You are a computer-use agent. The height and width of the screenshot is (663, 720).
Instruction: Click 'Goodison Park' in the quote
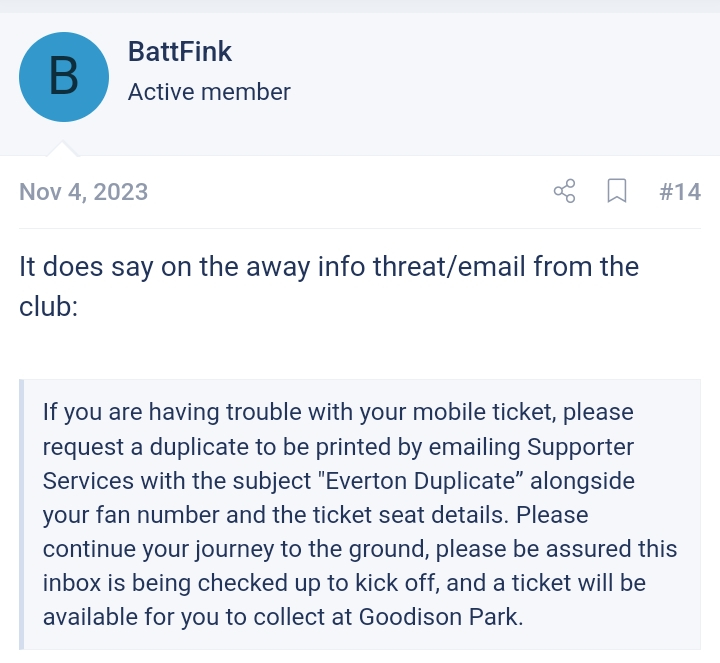click(441, 617)
